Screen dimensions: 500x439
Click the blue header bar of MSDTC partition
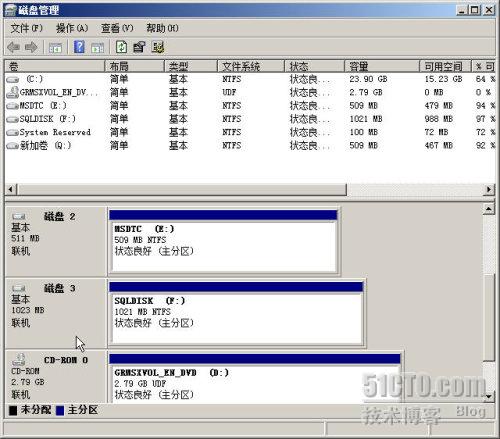(223, 215)
